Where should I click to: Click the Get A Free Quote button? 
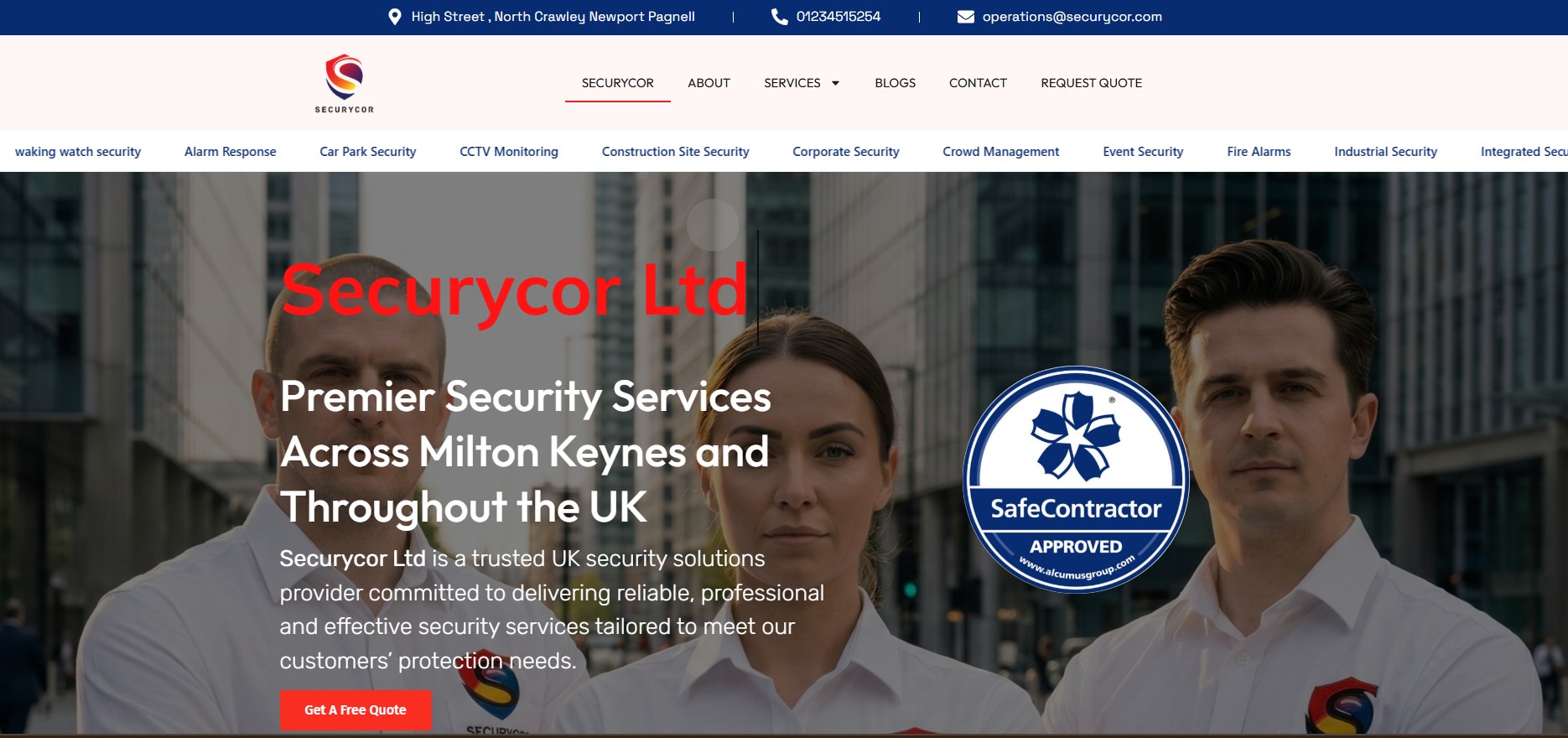tap(356, 709)
